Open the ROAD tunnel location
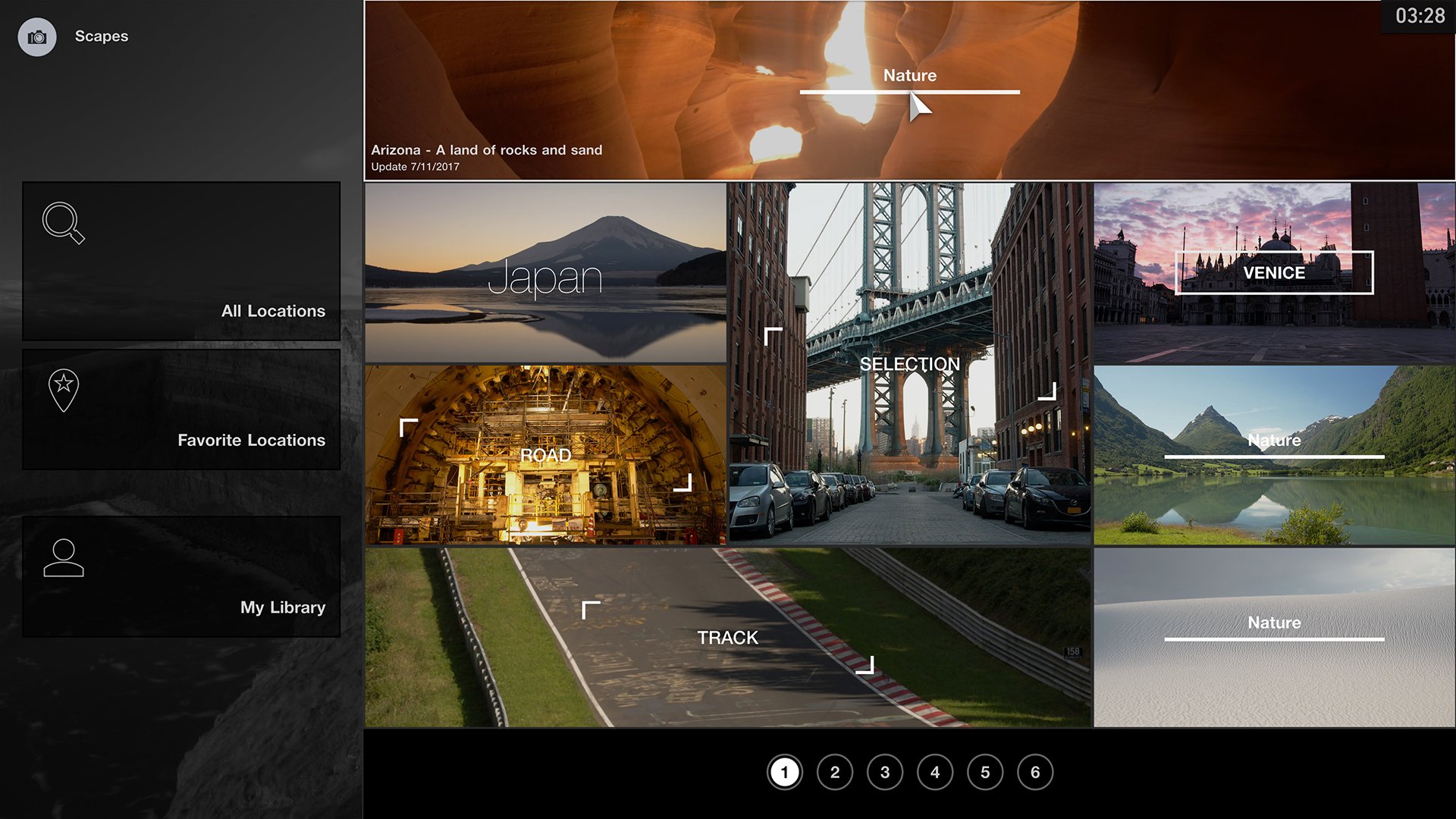Screen dimensions: 1456x819 (545, 455)
